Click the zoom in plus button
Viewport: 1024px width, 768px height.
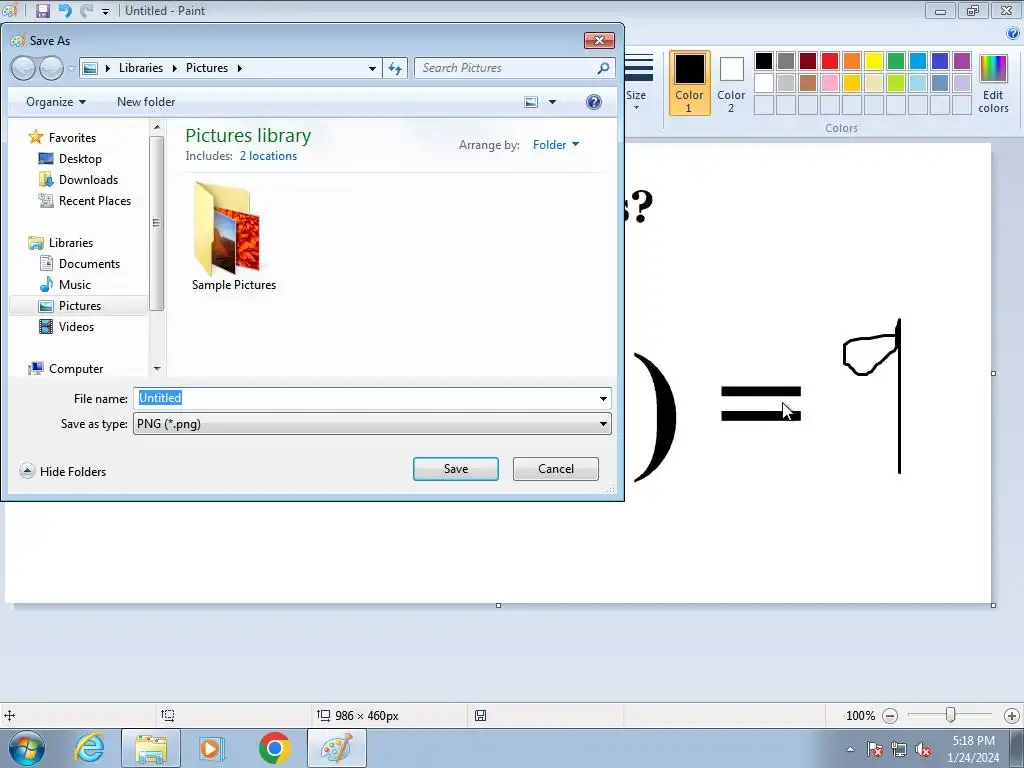(1012, 716)
